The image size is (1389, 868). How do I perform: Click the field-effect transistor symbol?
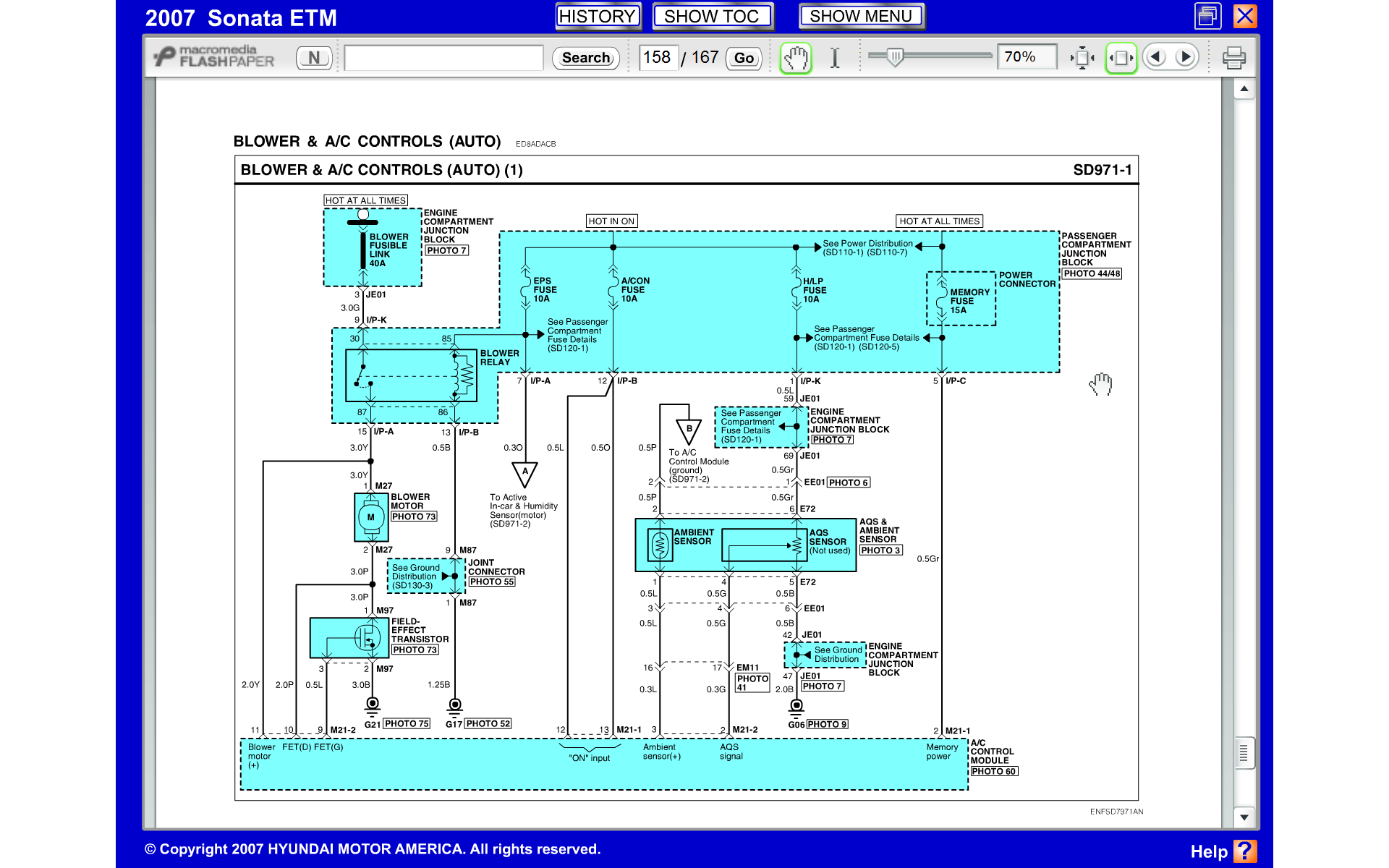(x=367, y=638)
